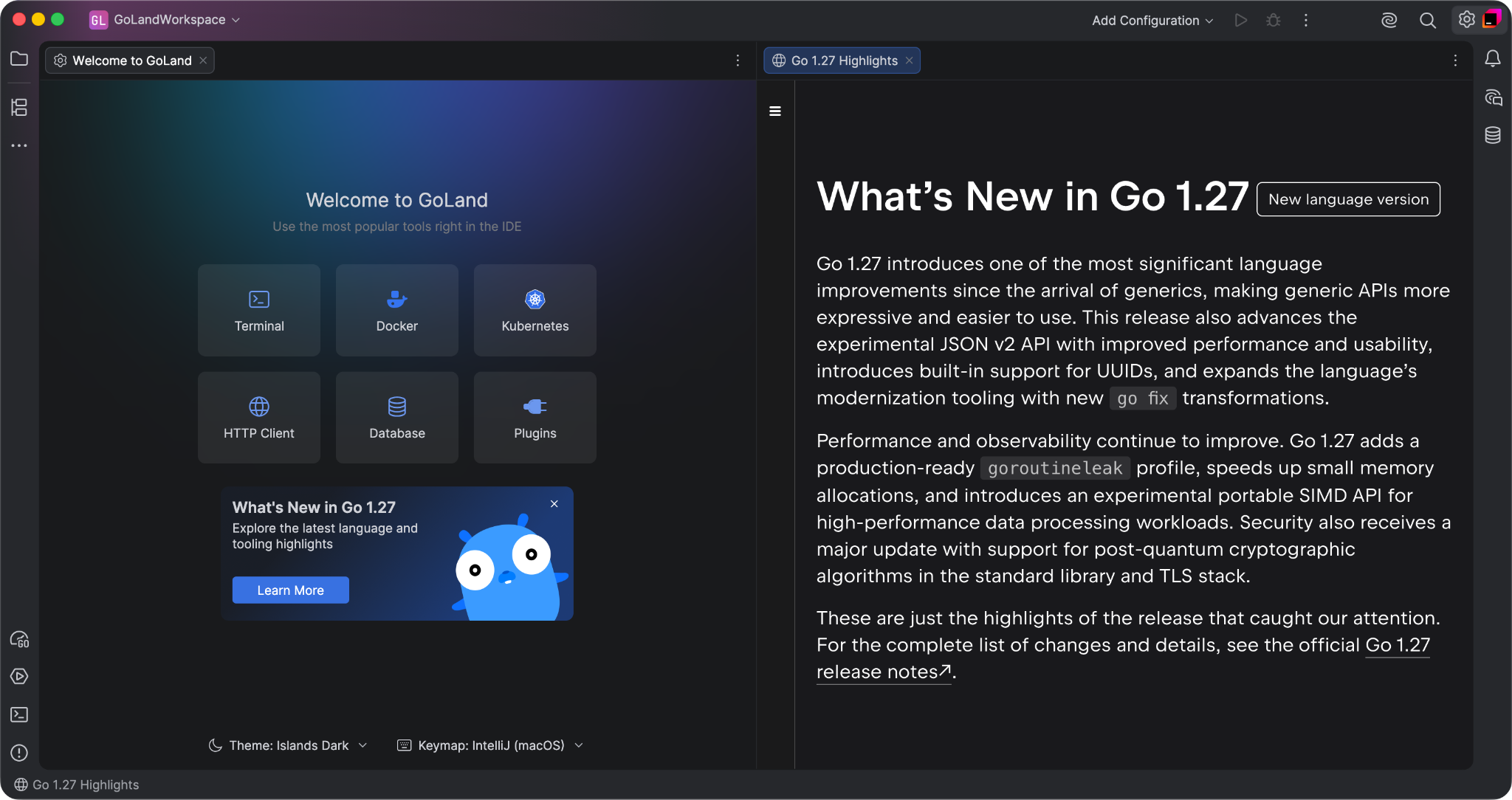Click the go fix code label
Viewport: 1512px width, 800px height.
click(1143, 399)
